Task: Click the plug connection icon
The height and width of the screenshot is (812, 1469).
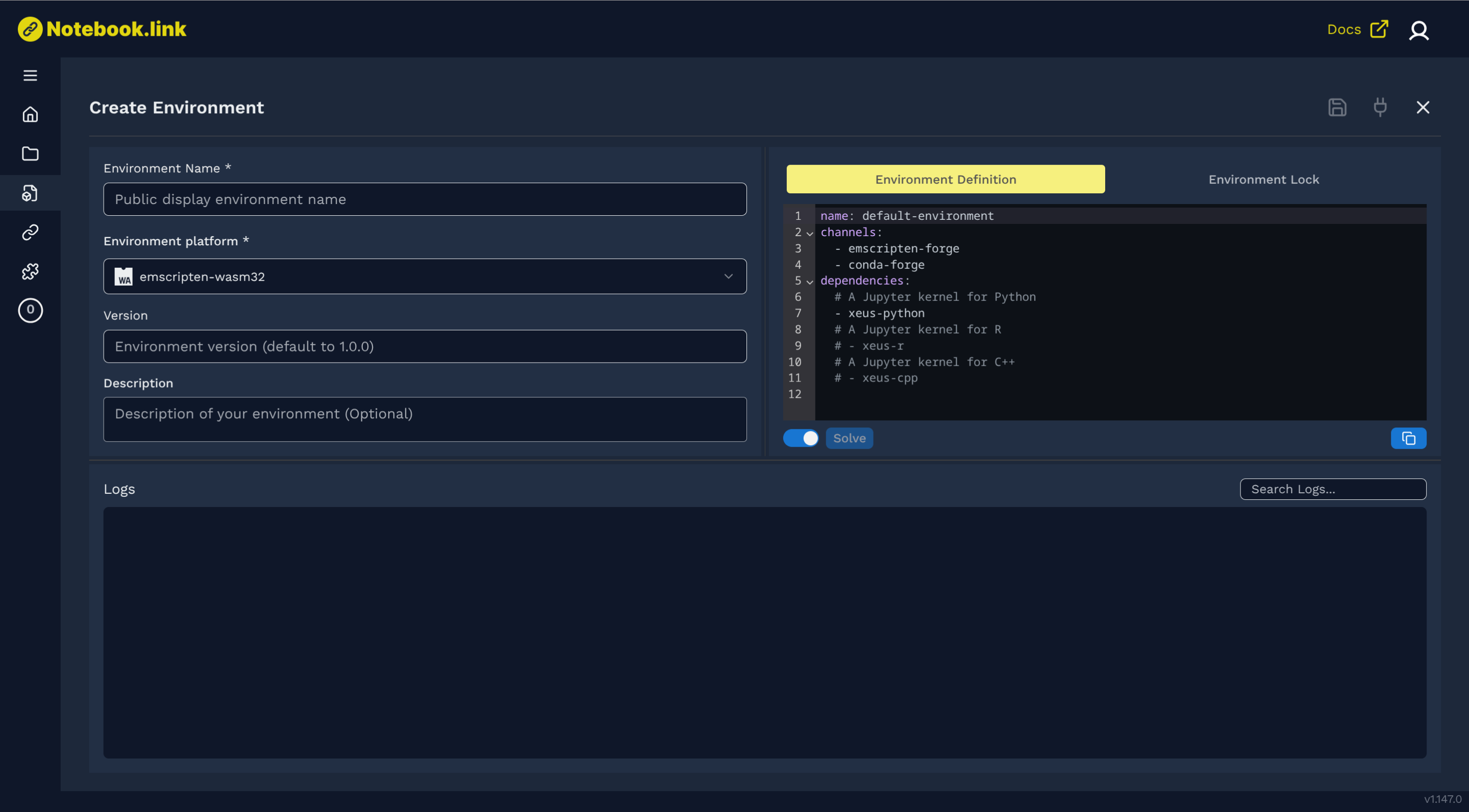Action: [1381, 107]
